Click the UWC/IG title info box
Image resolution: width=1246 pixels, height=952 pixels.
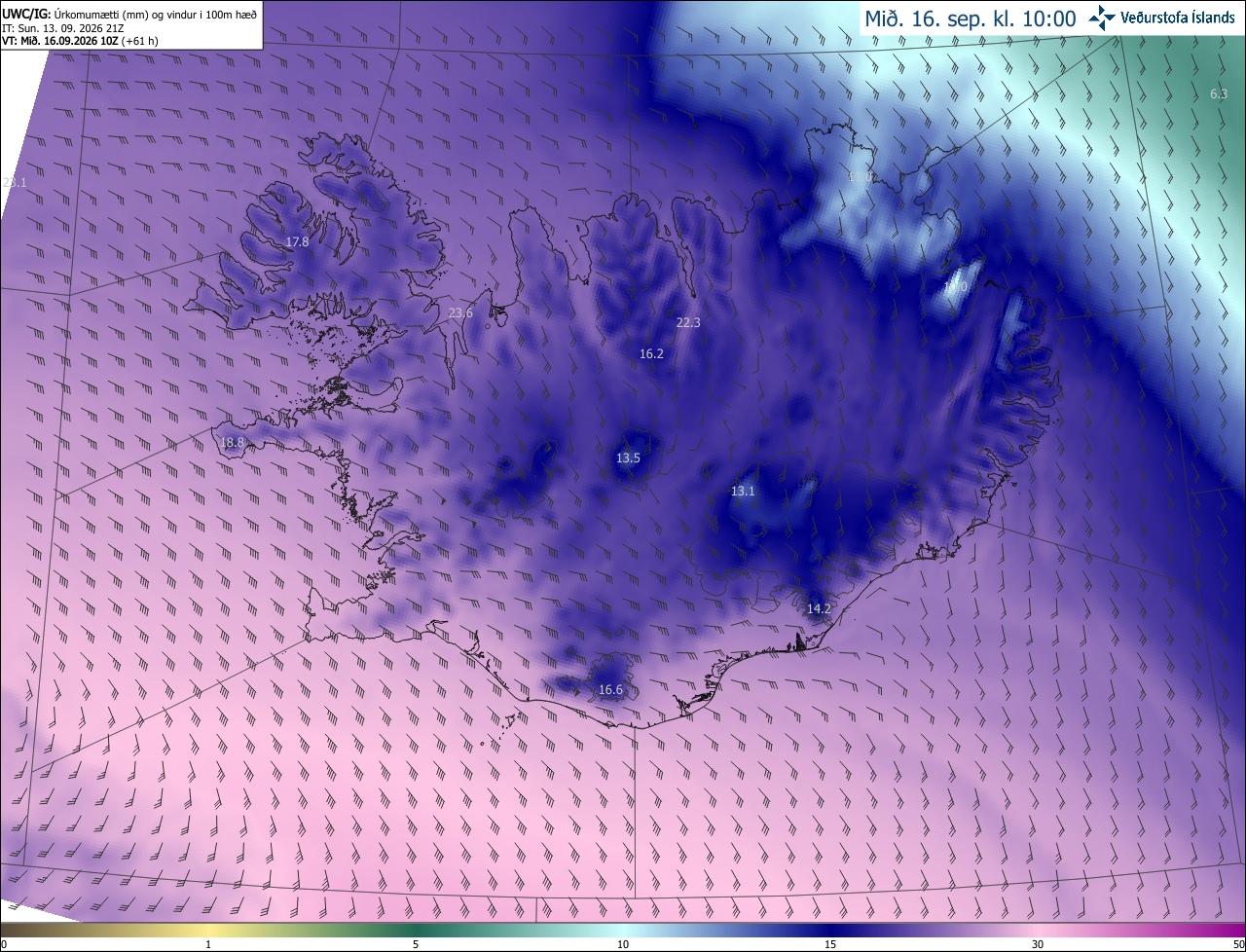pyautogui.click(x=130, y=25)
